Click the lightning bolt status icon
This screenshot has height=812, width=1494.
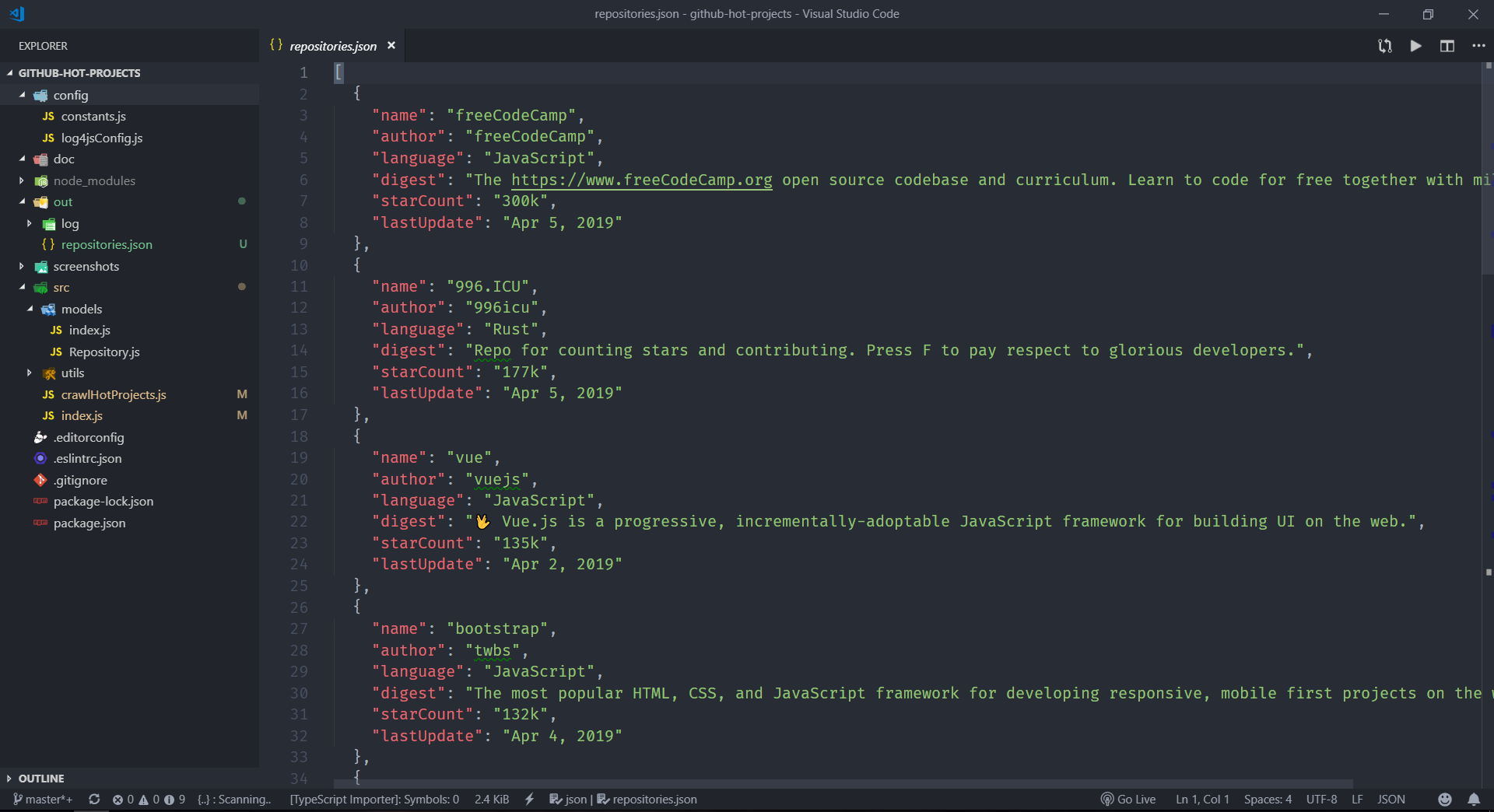click(530, 800)
